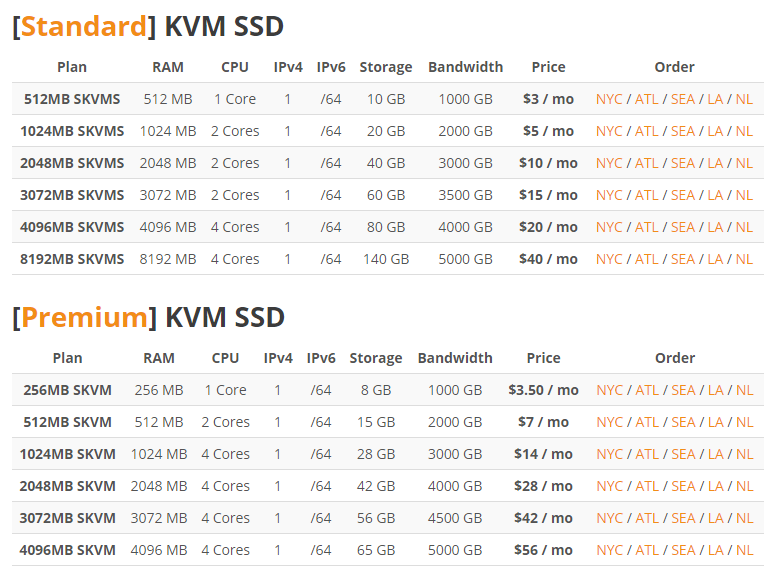Order 2048MB SKVM premium plan in LA
Viewport: 769px width, 571px height.
pyautogui.click(x=716, y=486)
